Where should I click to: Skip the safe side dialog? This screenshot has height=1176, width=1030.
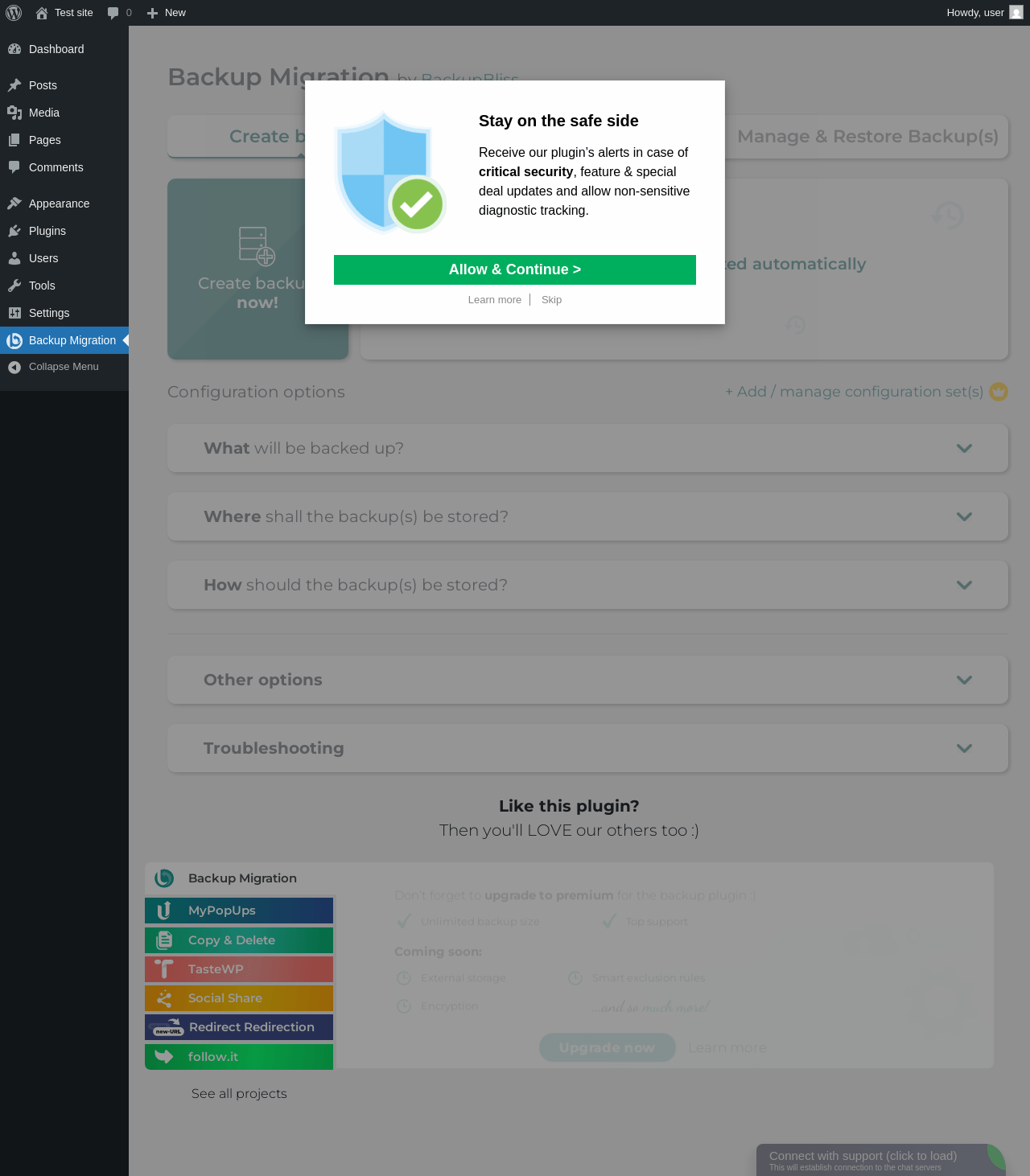click(551, 300)
